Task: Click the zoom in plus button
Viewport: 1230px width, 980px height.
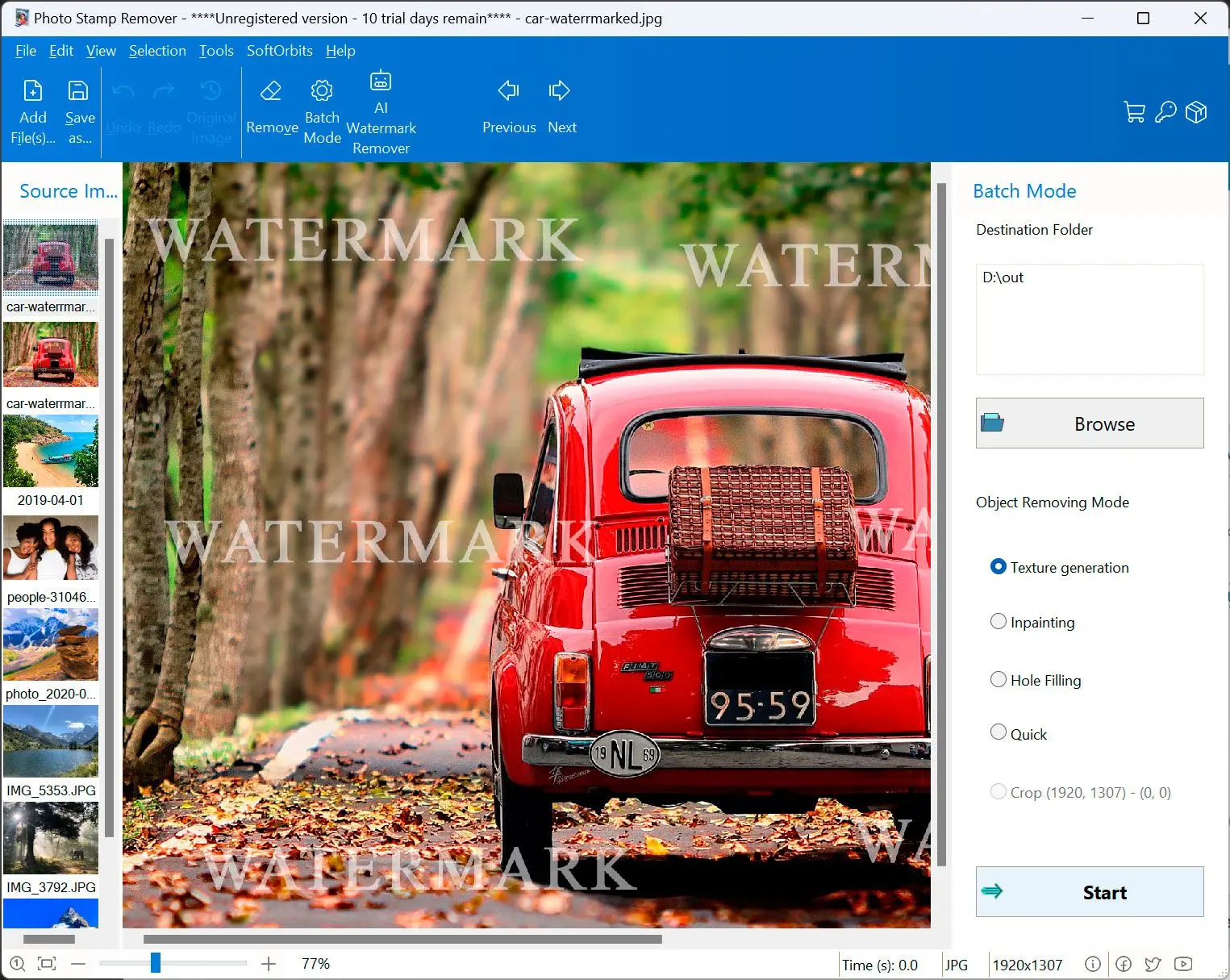Action: (x=269, y=963)
